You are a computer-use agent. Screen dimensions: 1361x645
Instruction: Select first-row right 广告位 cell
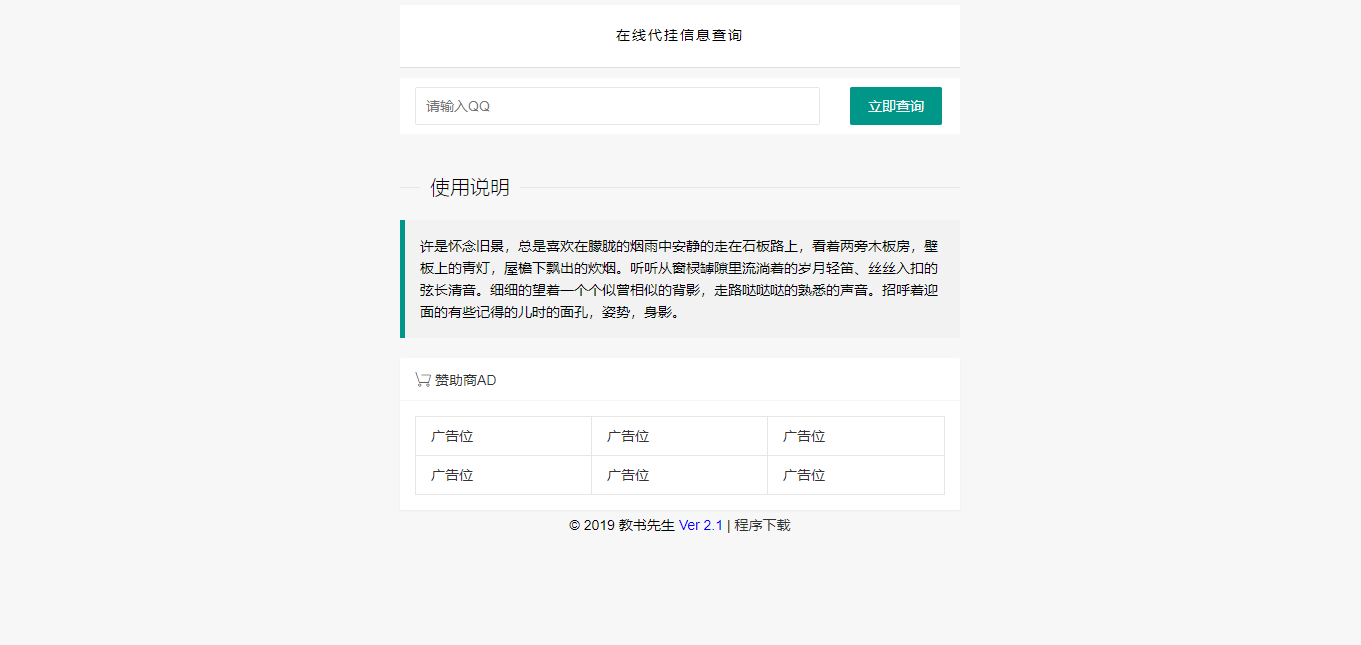pos(855,436)
